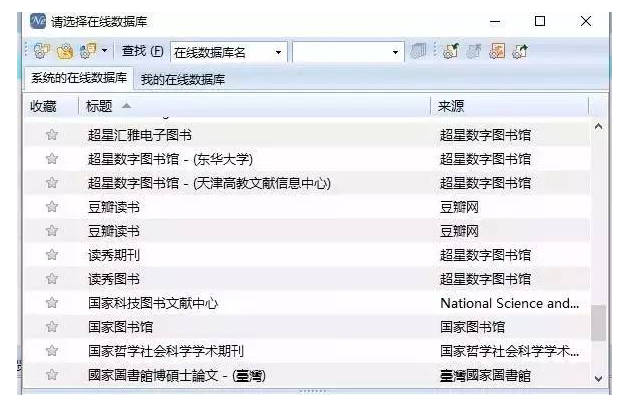The width and height of the screenshot is (638, 404).
Task: Click the NoteExpress app icon in title bar
Action: [x=38, y=21]
